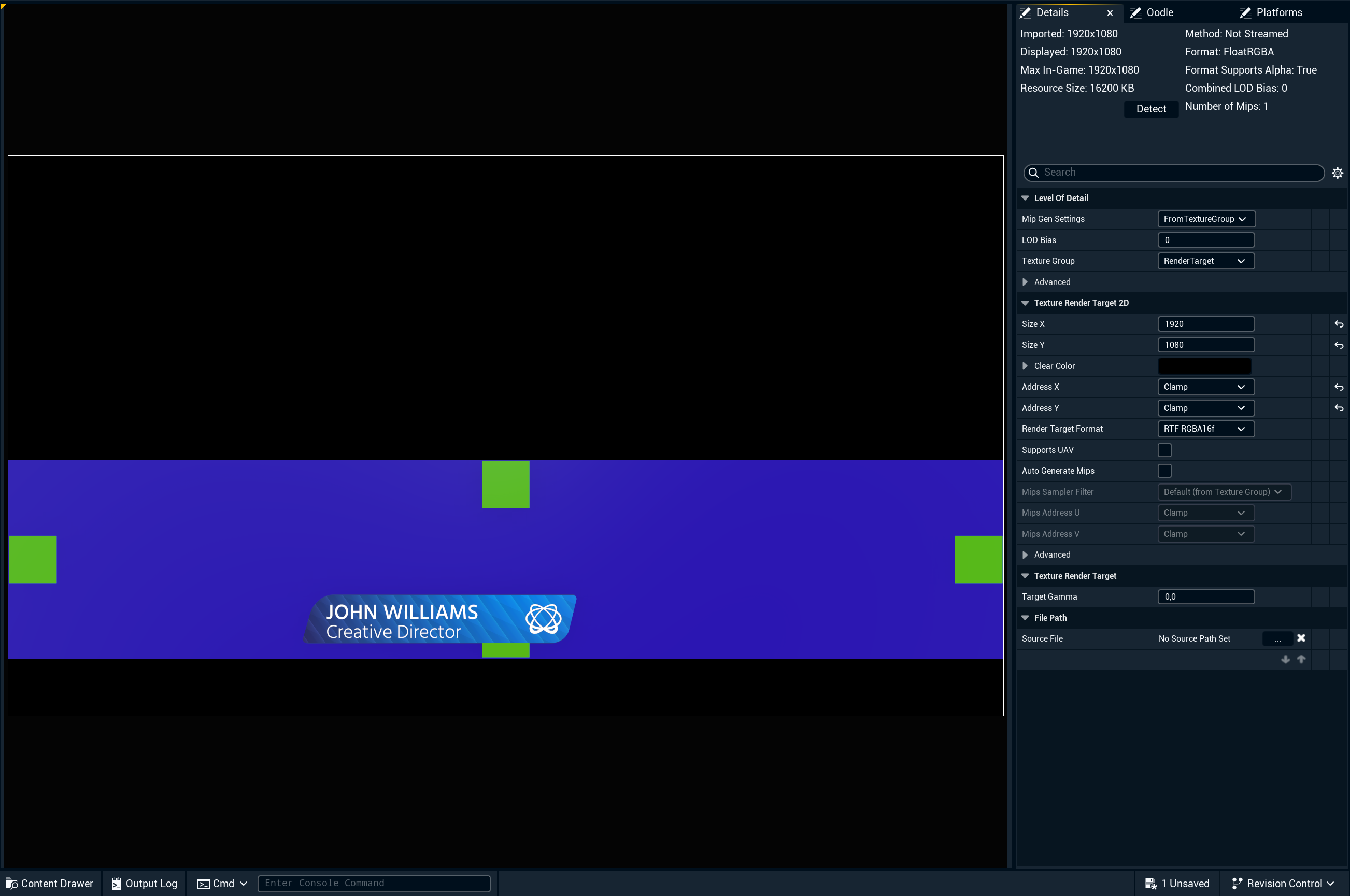
Task: Click the Detect button
Action: coord(1150,109)
